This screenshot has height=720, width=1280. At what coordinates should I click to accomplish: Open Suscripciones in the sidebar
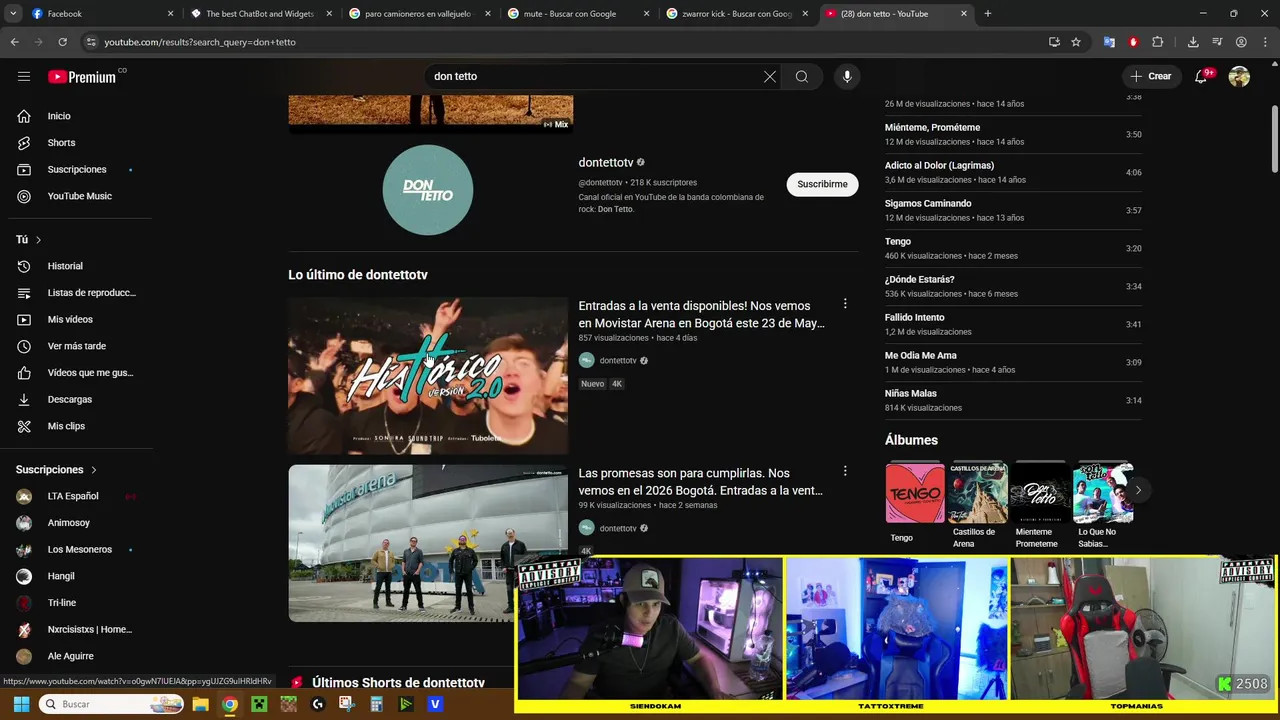point(76,169)
